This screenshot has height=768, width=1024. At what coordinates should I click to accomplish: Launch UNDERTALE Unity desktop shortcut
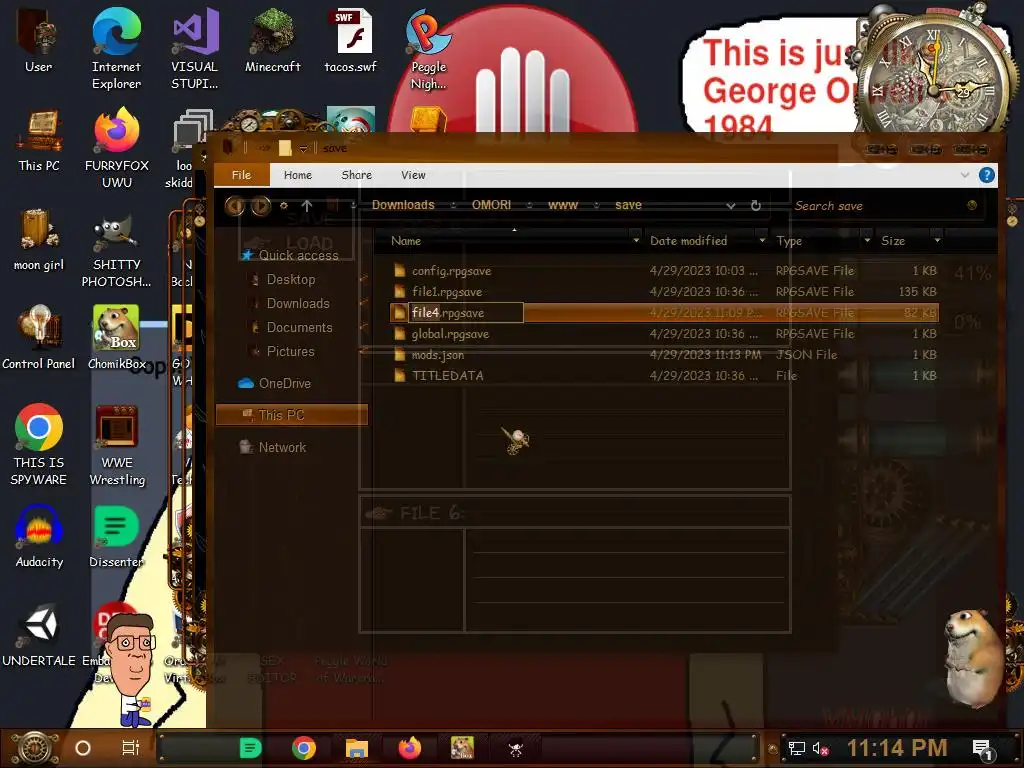(39, 635)
